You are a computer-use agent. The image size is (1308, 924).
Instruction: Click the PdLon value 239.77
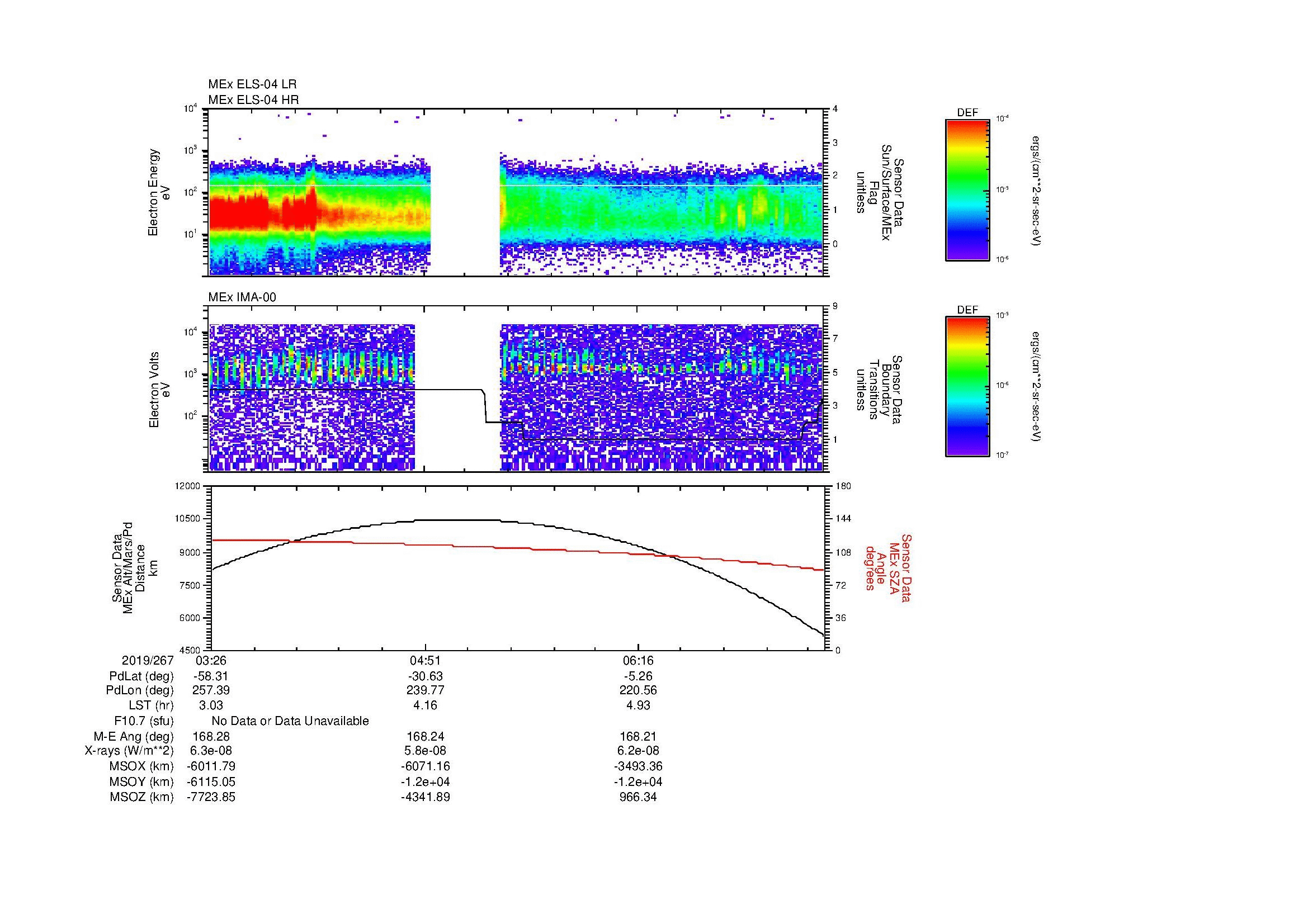coord(425,690)
